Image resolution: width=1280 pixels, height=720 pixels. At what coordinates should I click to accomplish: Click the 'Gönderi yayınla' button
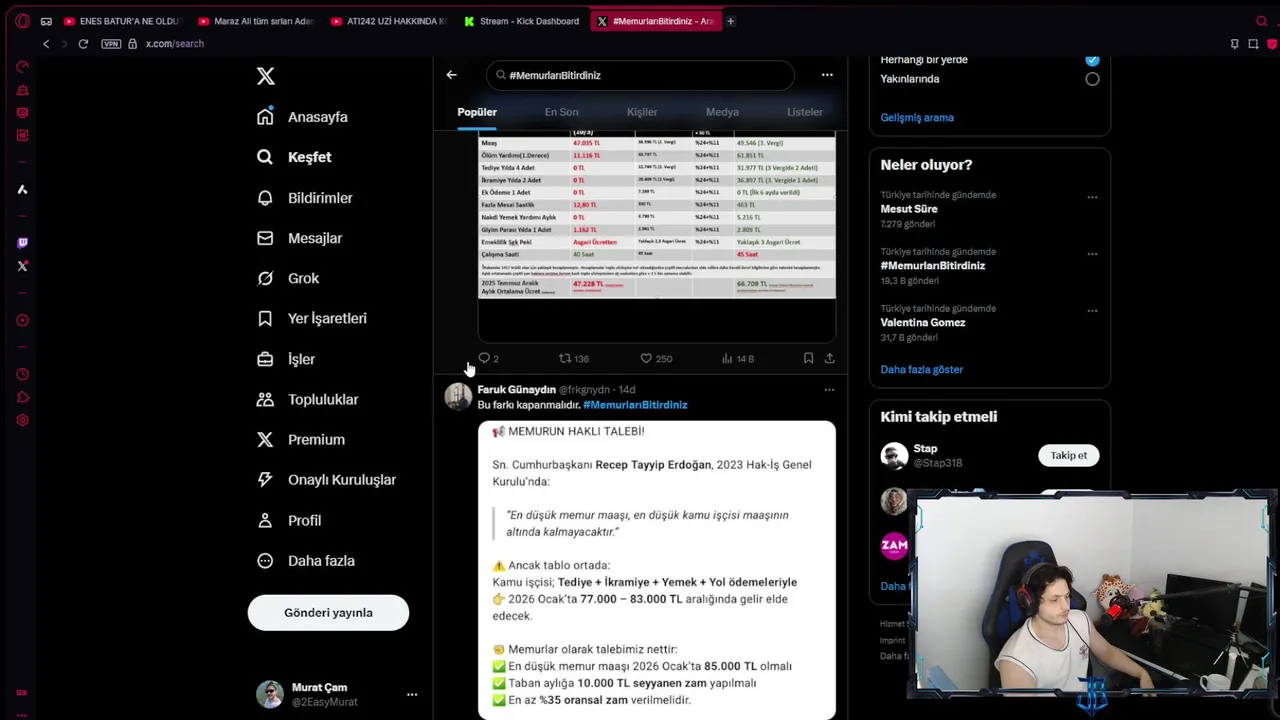tap(328, 613)
